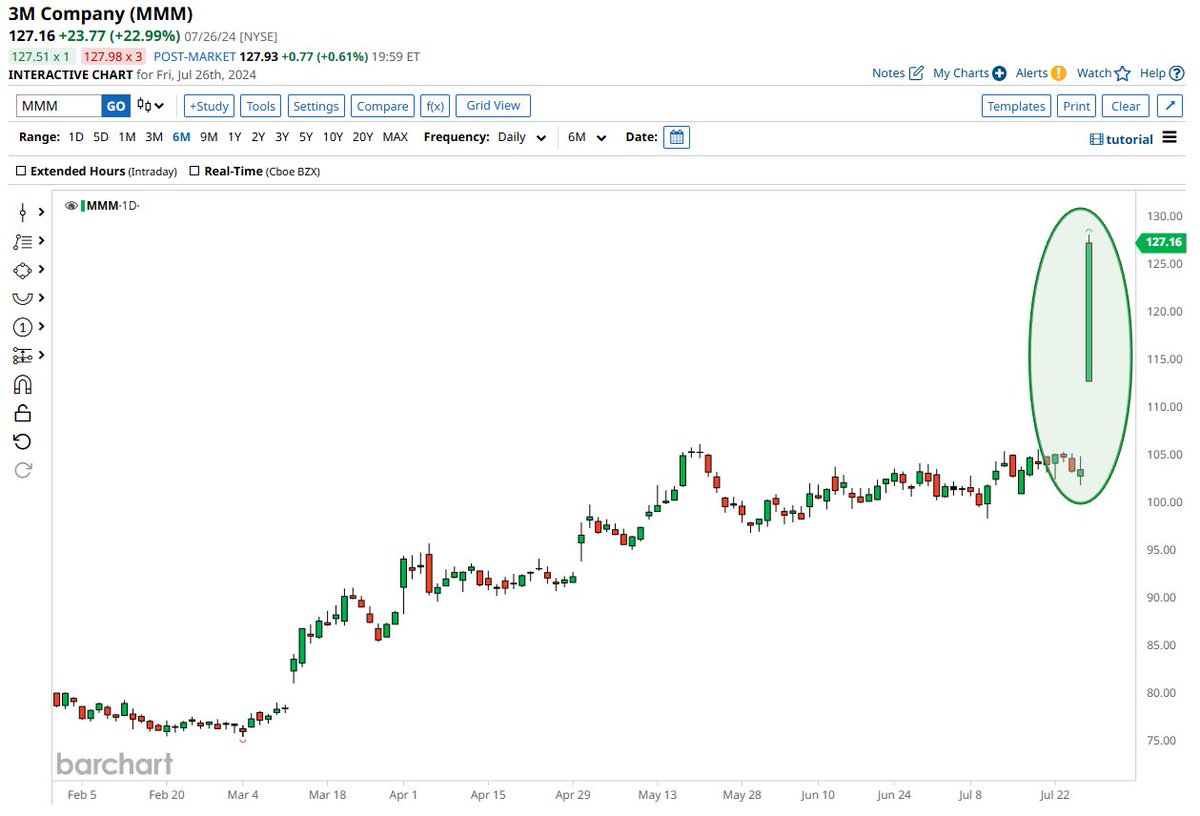
Task: Click the Compare button
Action: pos(382,106)
